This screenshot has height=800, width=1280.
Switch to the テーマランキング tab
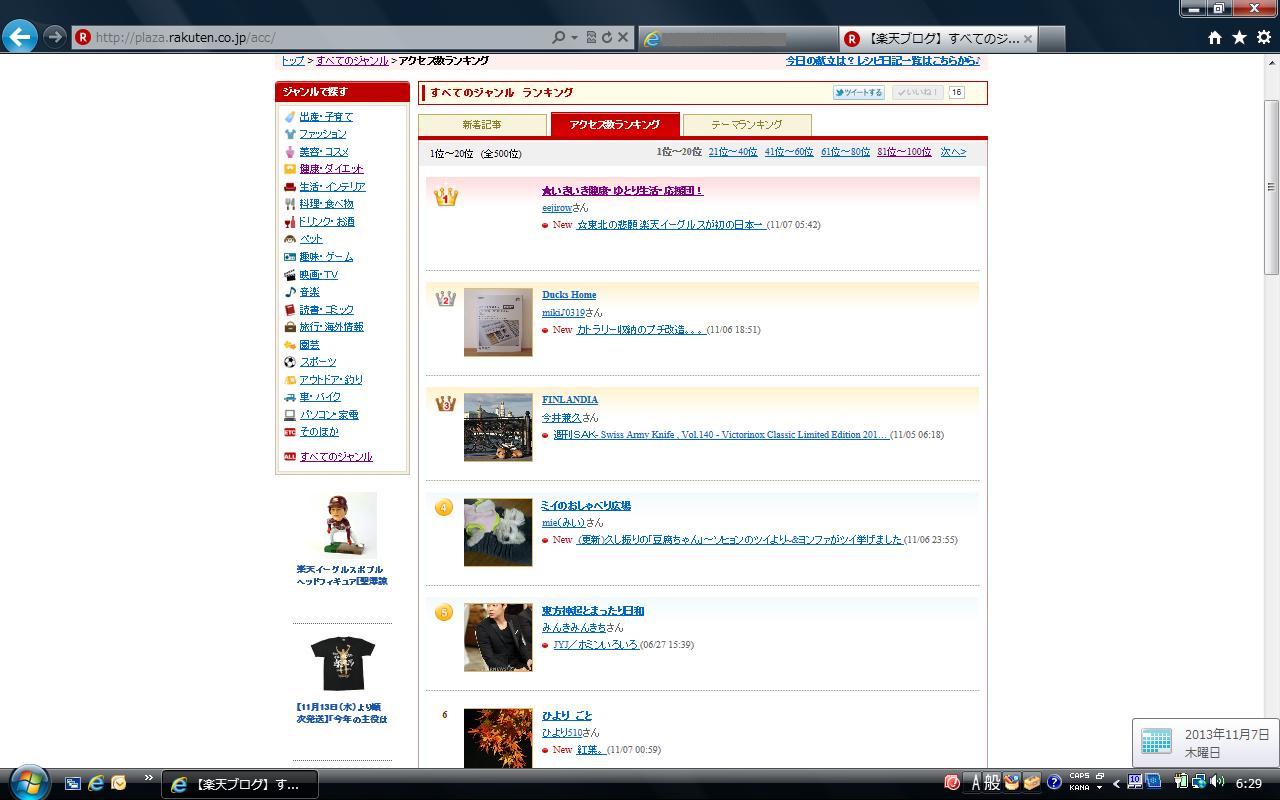746,125
